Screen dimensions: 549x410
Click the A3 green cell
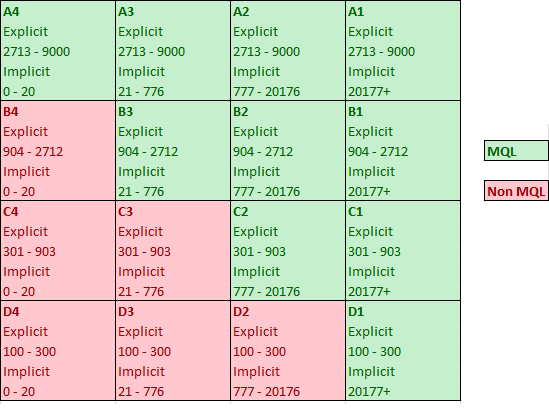click(x=173, y=51)
